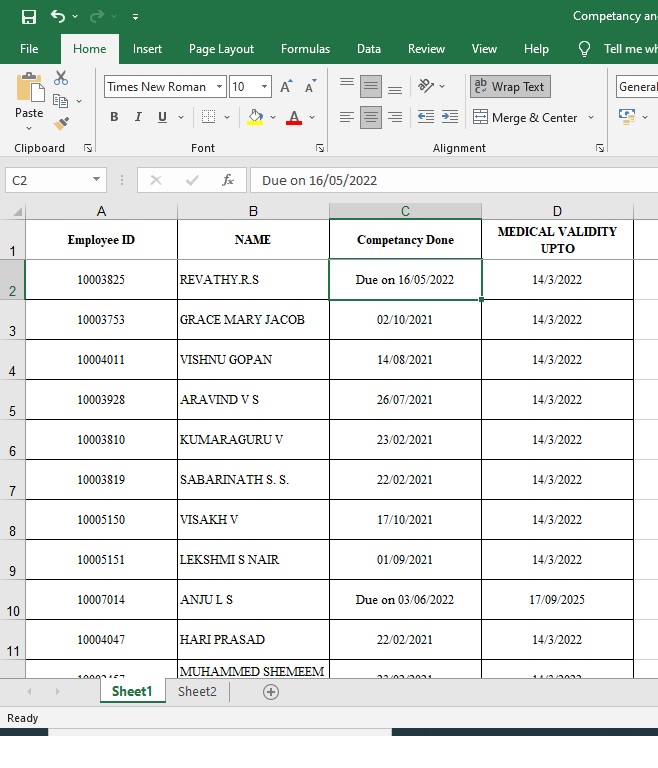Open Alignment settings dialog launcher
The width and height of the screenshot is (658, 768).
click(x=600, y=148)
